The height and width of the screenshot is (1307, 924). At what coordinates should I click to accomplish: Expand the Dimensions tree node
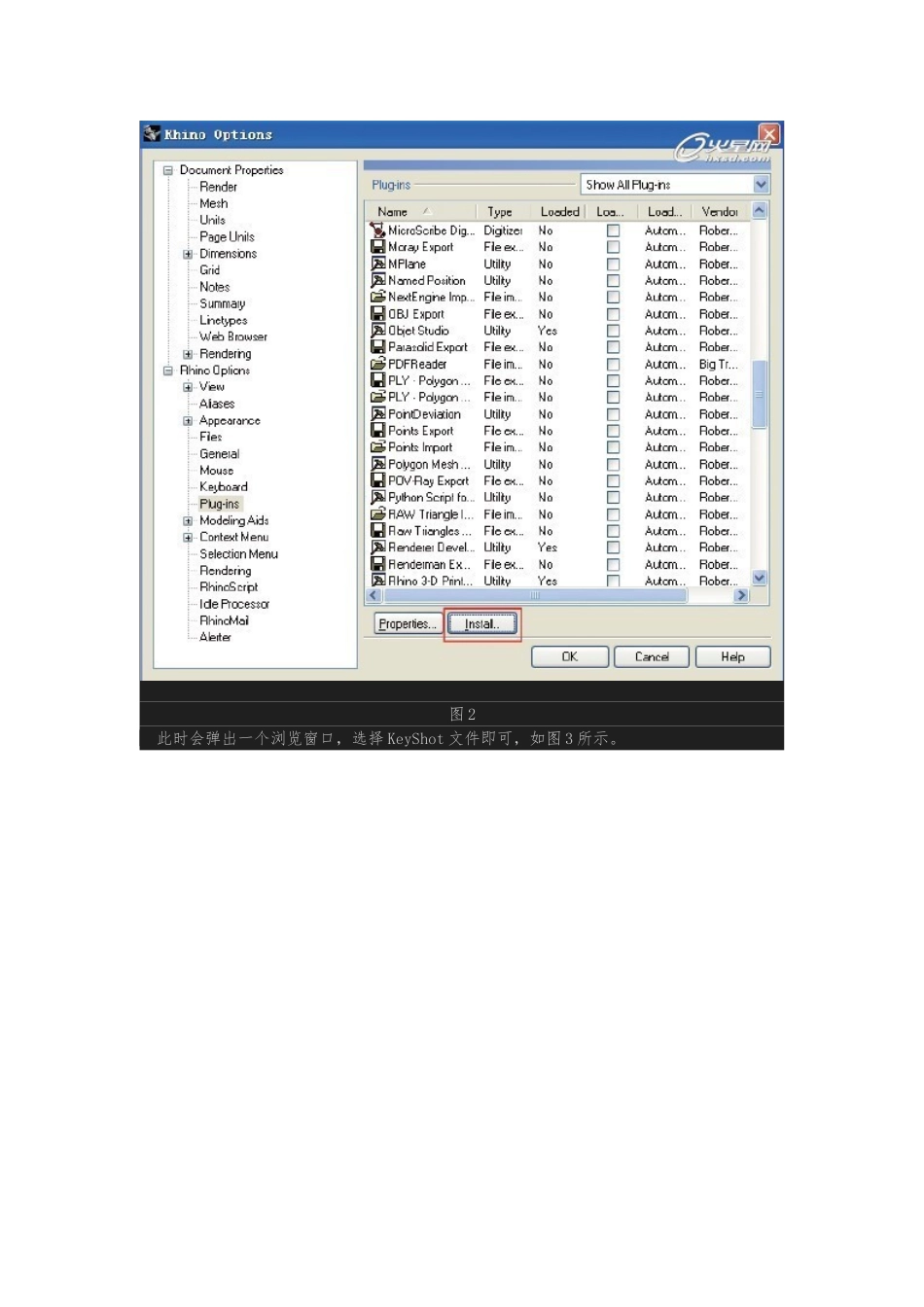click(x=188, y=254)
